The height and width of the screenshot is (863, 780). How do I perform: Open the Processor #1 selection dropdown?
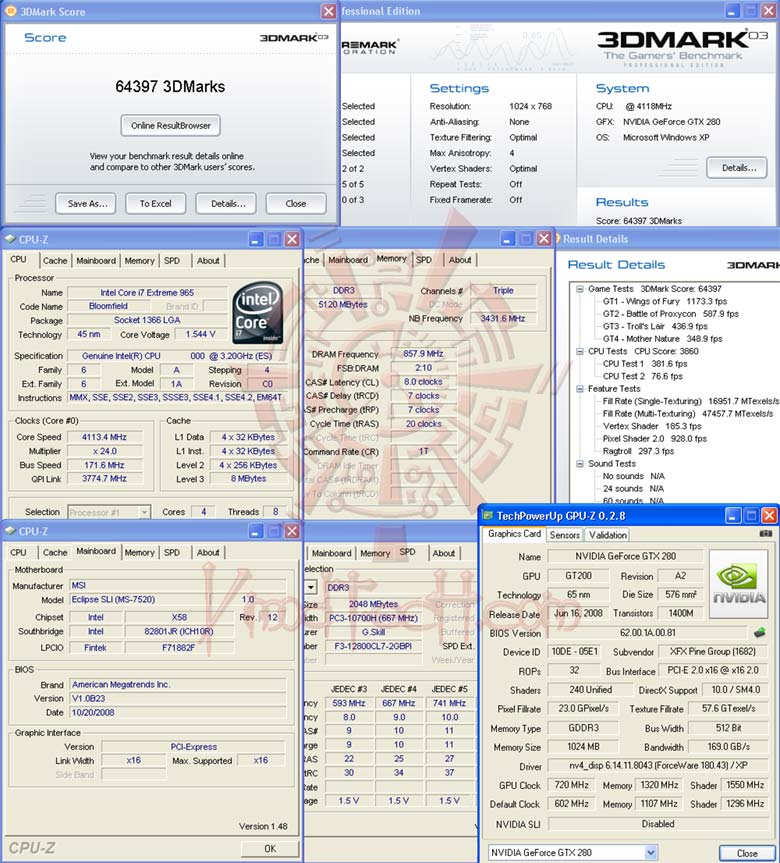144,512
